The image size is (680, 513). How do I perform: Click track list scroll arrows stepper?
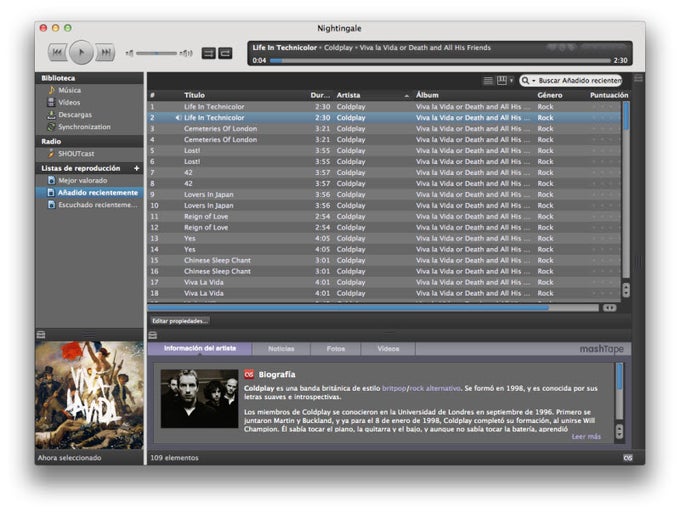(626, 290)
